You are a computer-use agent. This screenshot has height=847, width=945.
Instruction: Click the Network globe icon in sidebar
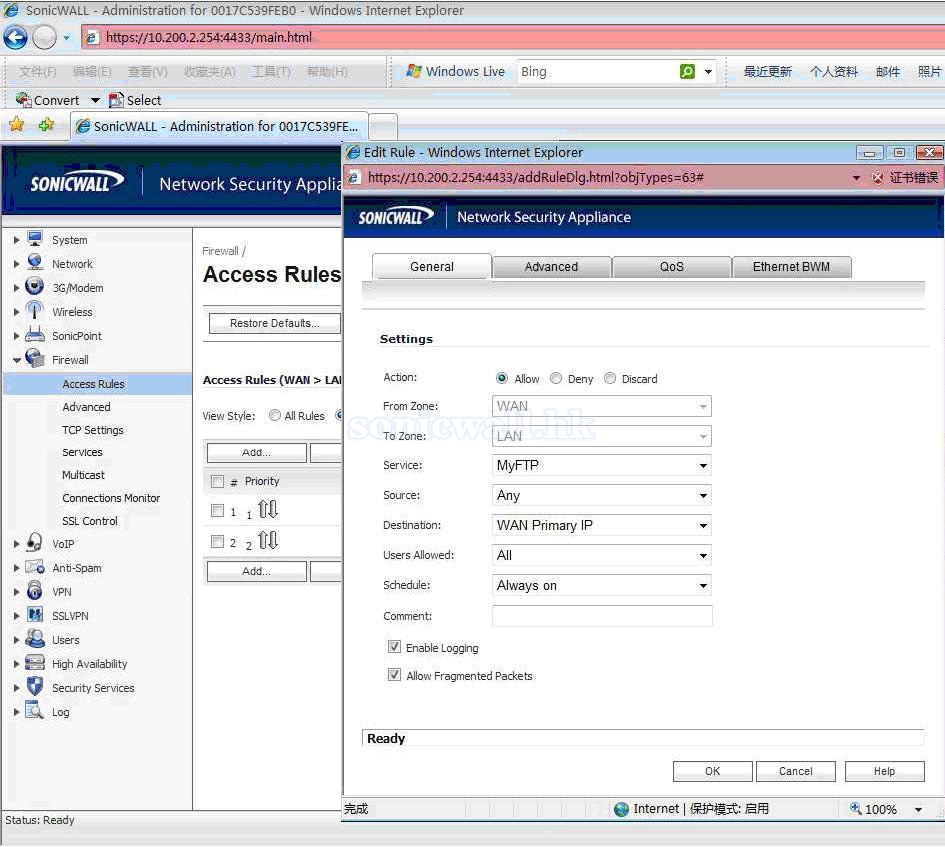tap(35, 263)
